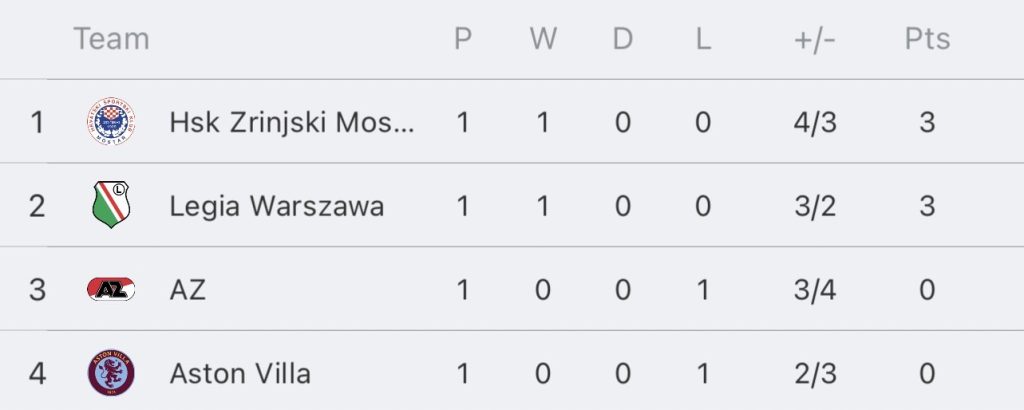Select rank number 4 in the table
Viewport: 1024px width, 410px height.
coord(38,374)
